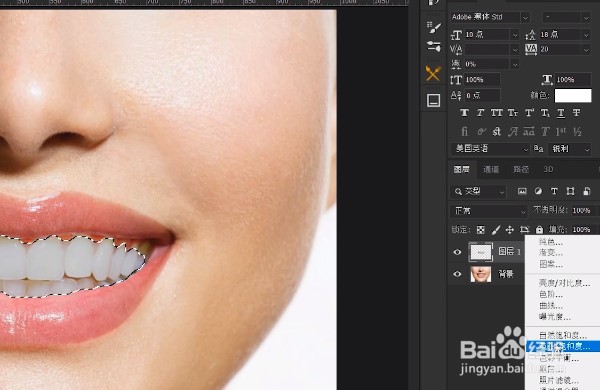600x390 pixels.
Task: Click the ordinals 1st icon
Action: 561,131
